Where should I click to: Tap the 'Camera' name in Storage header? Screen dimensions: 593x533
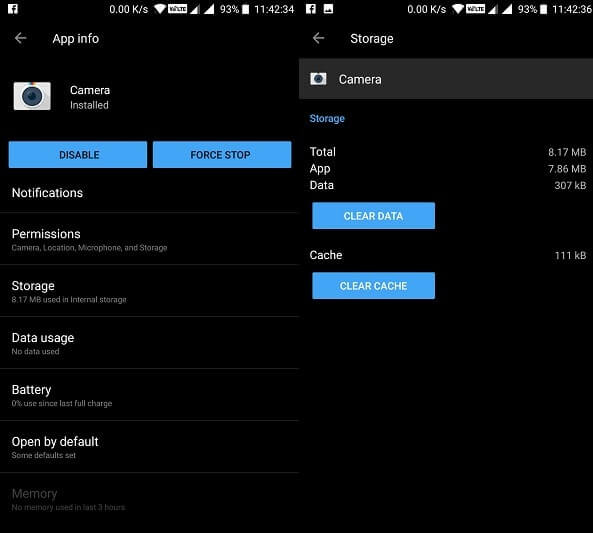[360, 79]
